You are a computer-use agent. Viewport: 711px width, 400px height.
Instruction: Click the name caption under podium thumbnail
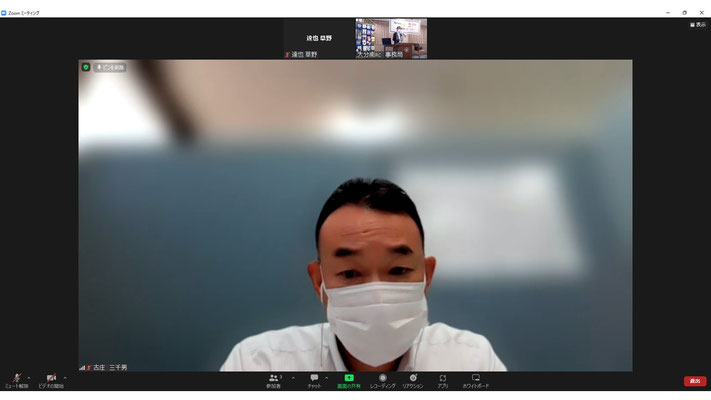pos(380,54)
